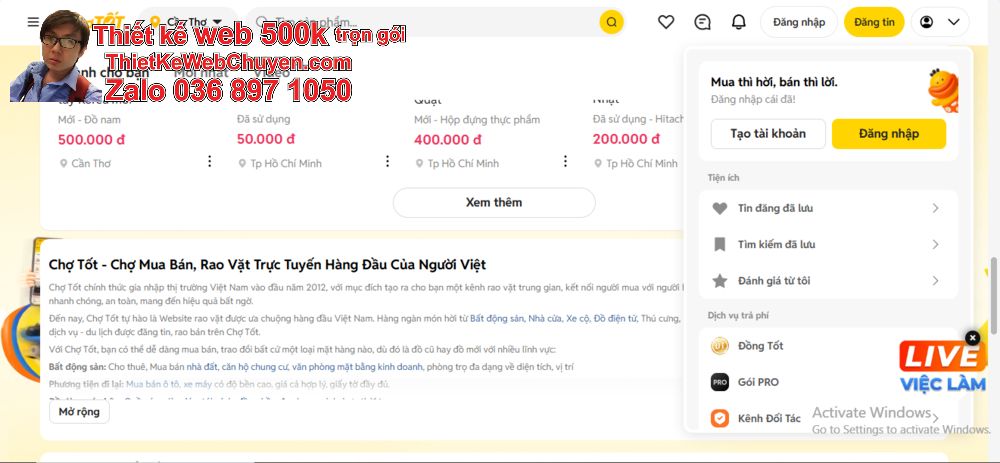Click the Tạo tài khoản button
The height and width of the screenshot is (463, 1000).
[768, 134]
